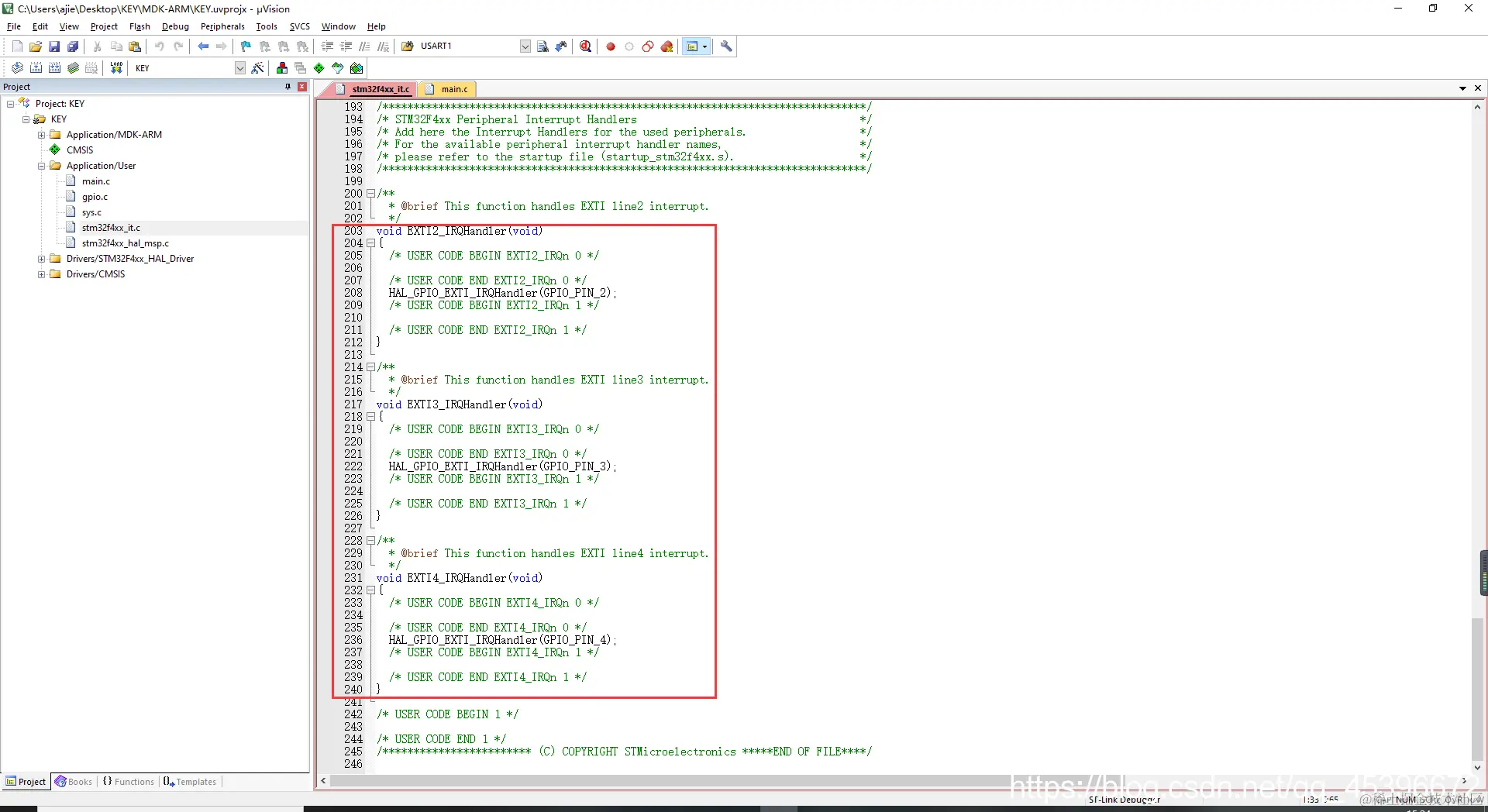Create a new file with the New icon
Image resolution: width=1488 pixels, height=812 pixels.
click(x=17, y=46)
